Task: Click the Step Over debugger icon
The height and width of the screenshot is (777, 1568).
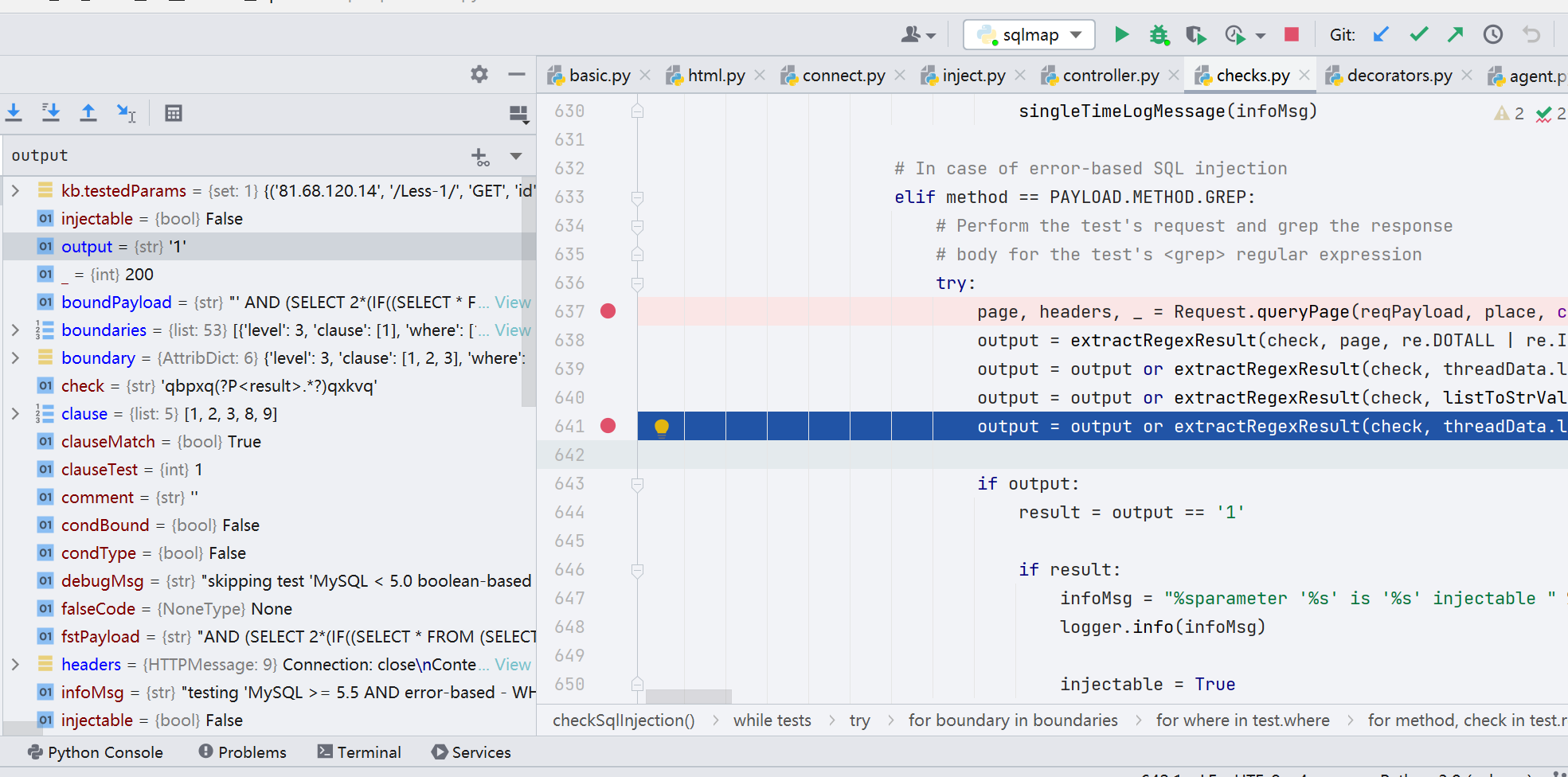Action: click(x=14, y=112)
